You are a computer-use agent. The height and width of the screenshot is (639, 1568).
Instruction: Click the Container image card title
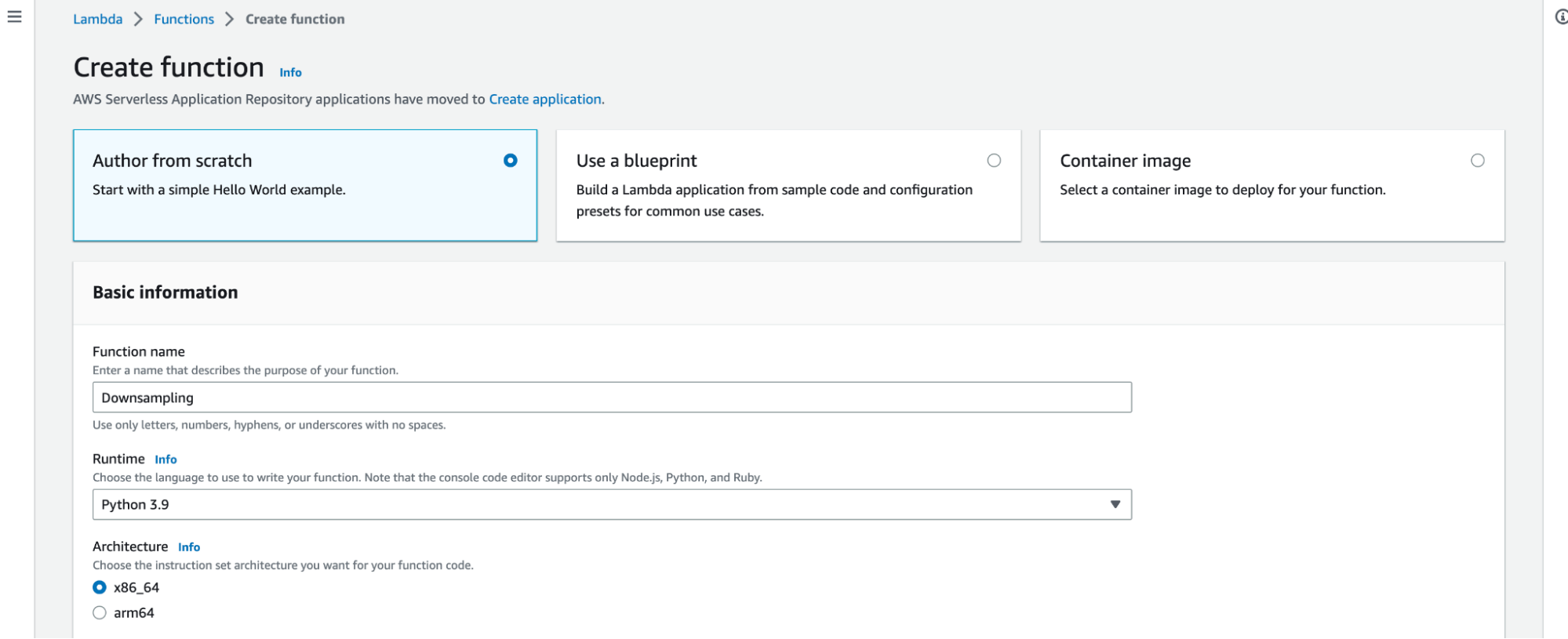click(x=1125, y=161)
